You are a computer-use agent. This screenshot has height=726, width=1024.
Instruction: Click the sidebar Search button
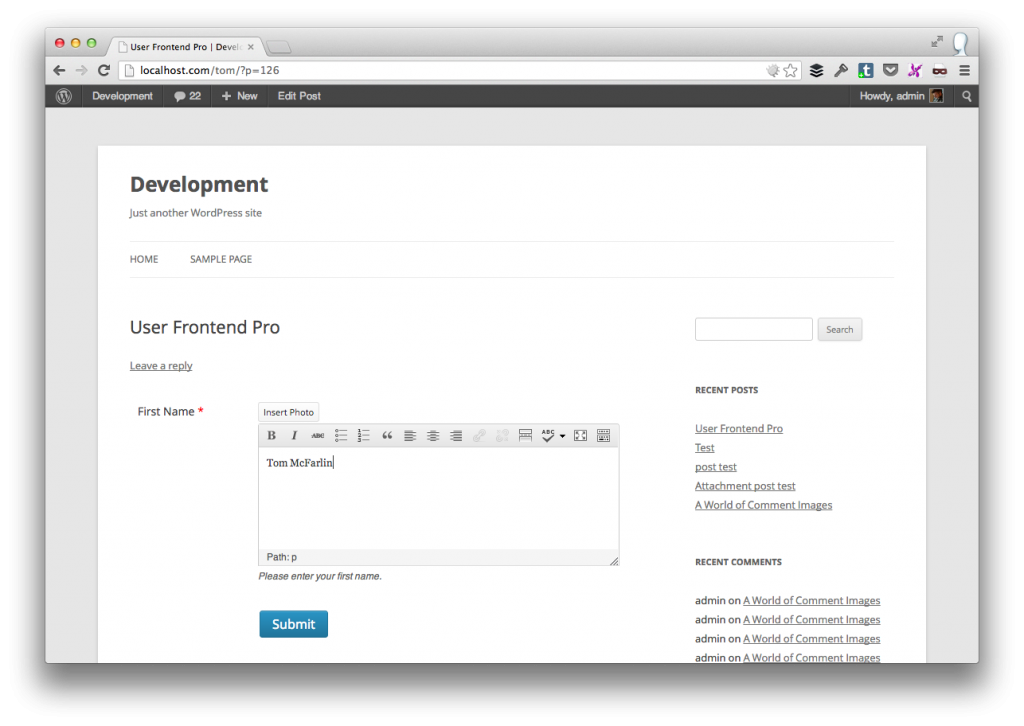[840, 330]
